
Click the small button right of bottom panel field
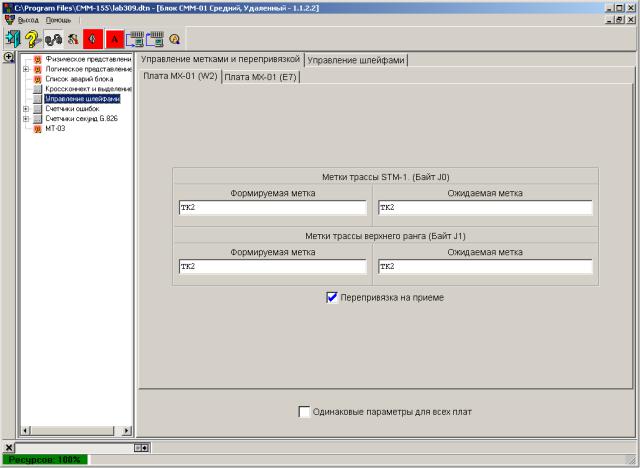coord(142,448)
